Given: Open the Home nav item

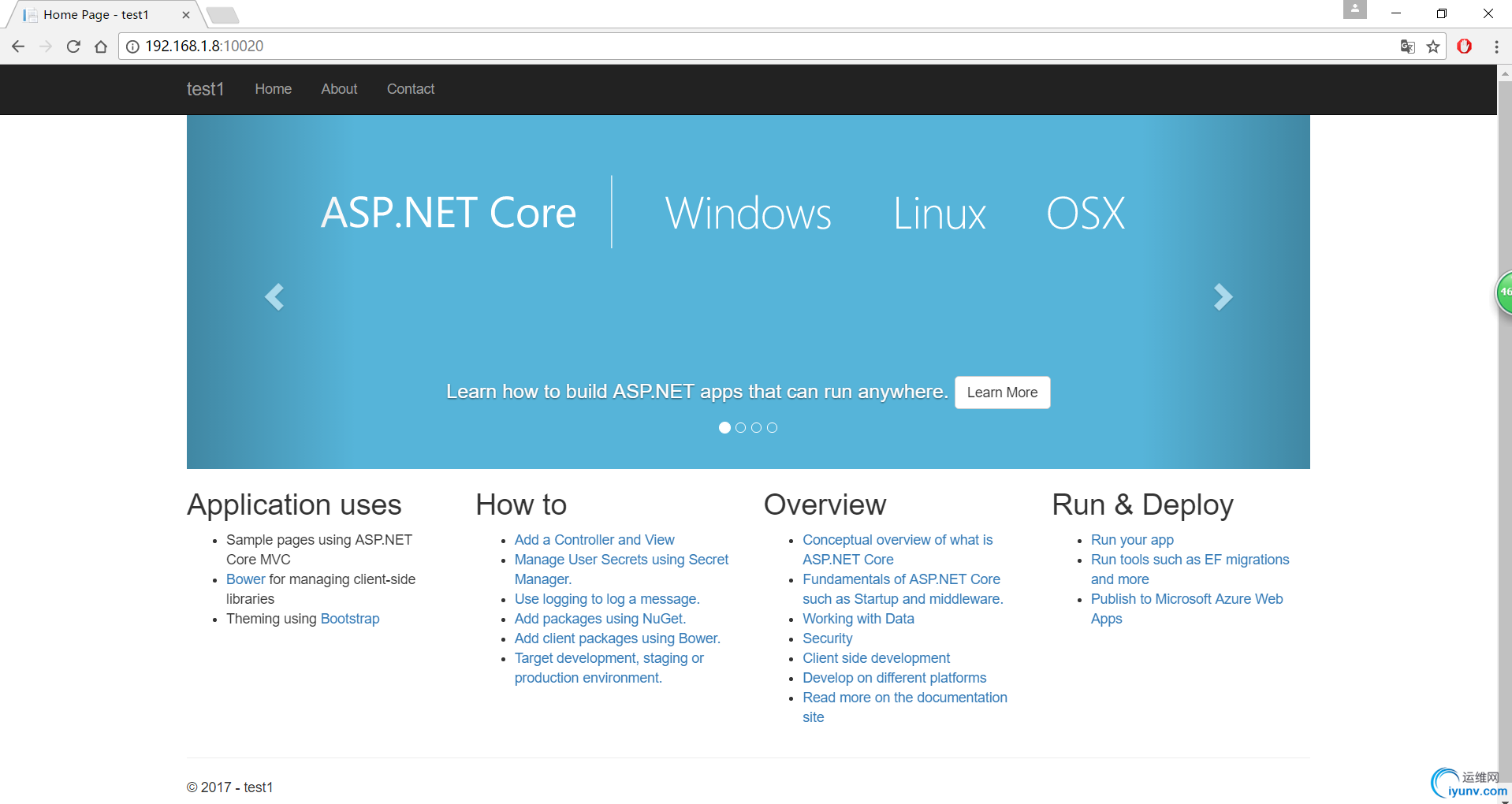Looking at the screenshot, I should click(273, 89).
